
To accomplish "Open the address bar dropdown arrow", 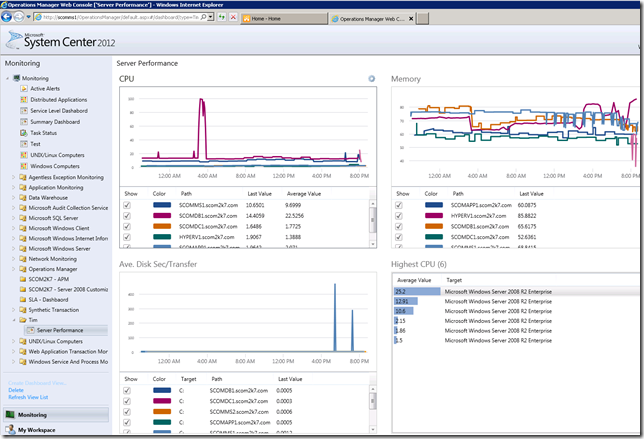I will click(211, 17).
